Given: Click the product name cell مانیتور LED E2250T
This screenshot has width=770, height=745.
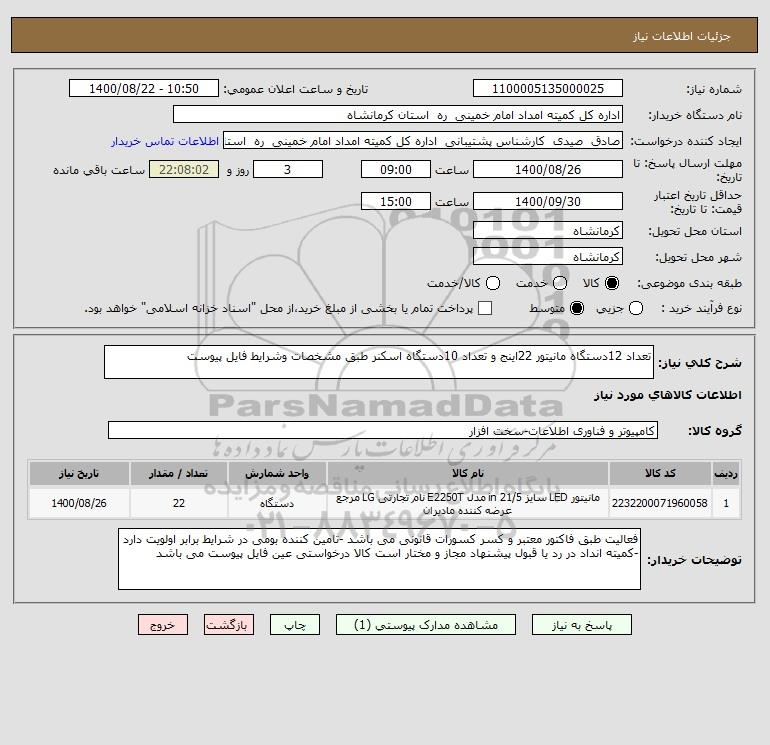Looking at the screenshot, I should 468,503.
